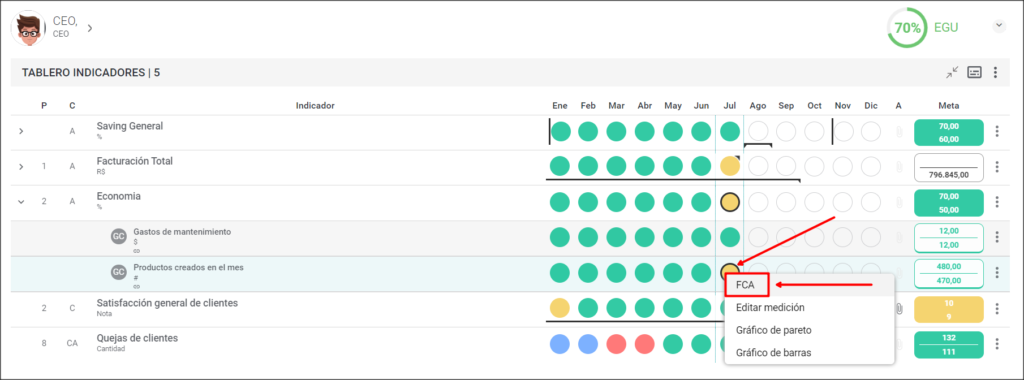The height and width of the screenshot is (380, 1024).
Task: Open the chevron next to CEO name
Action: pyautogui.click(x=89, y=28)
